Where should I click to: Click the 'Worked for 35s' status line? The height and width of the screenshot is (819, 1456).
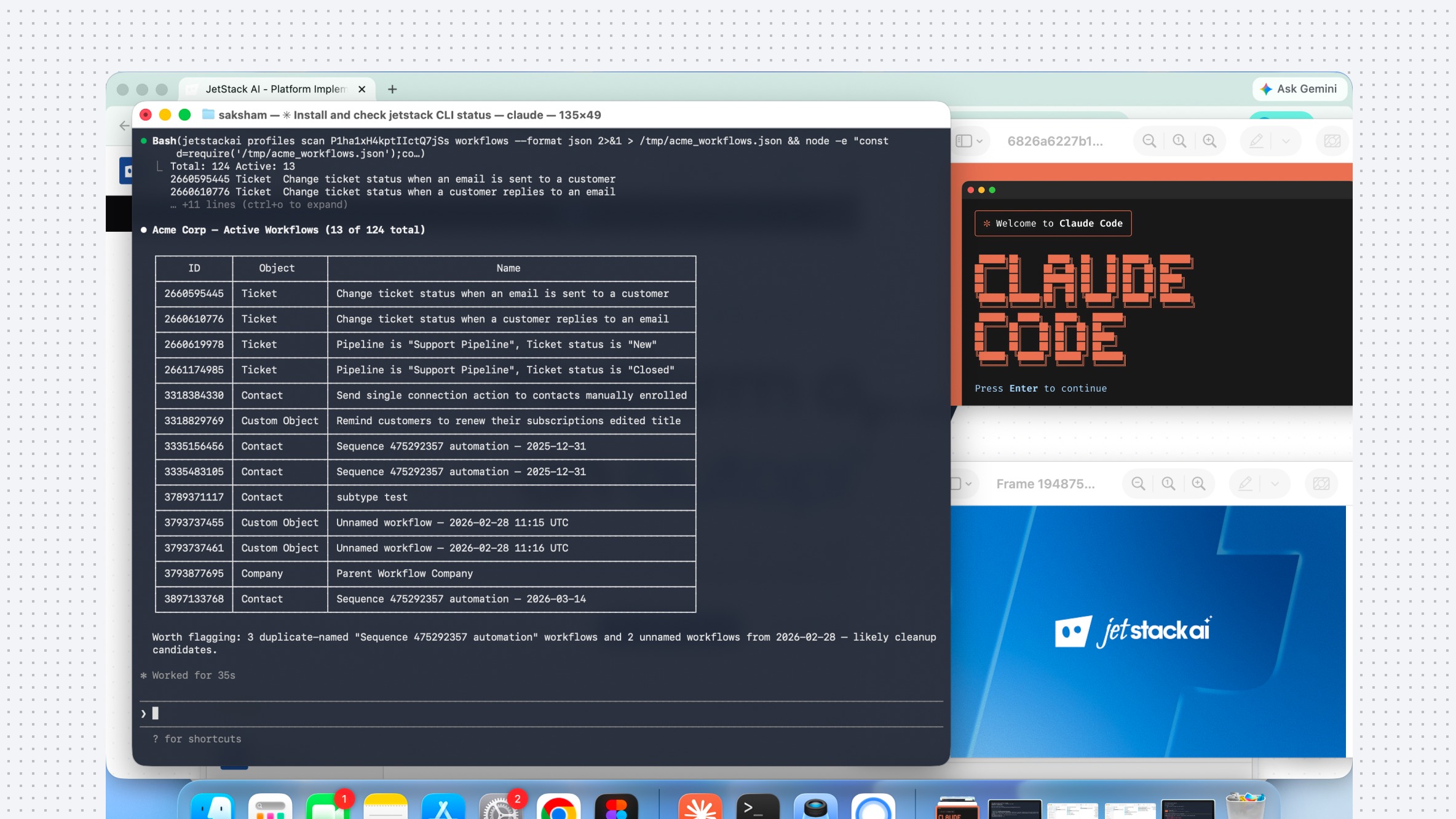[x=193, y=675]
